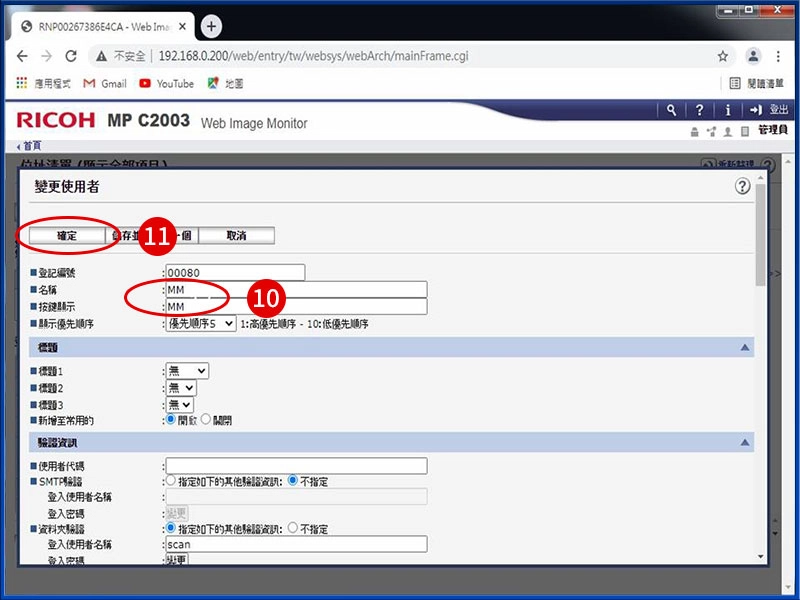Screen dimensions: 800x600
Task: Collapse the 標題 section with triangle
Action: pyautogui.click(x=744, y=347)
